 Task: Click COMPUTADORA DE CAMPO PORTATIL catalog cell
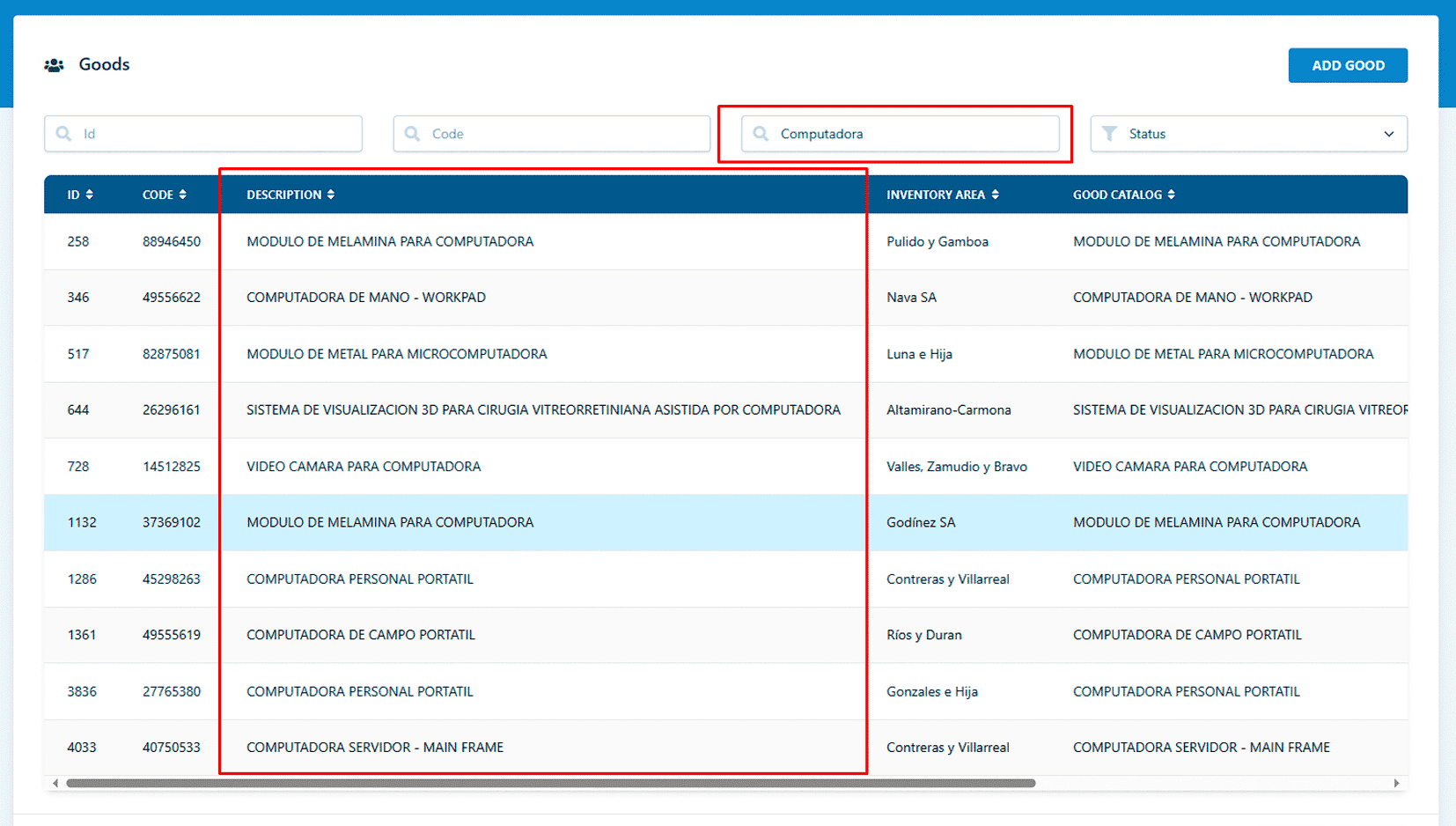[1188, 635]
